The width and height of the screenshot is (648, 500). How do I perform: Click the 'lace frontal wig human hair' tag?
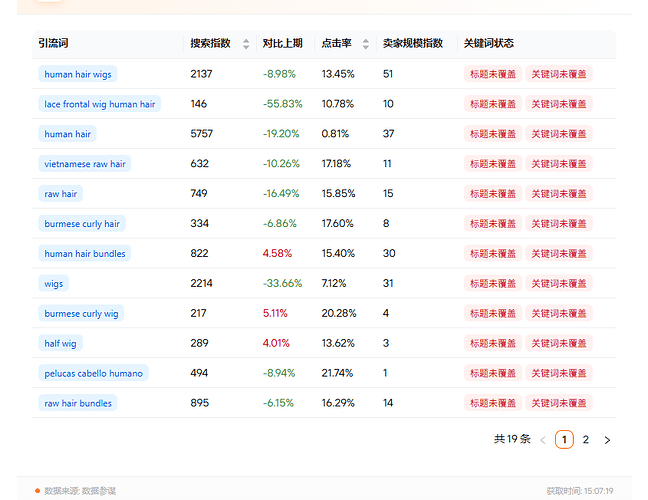click(x=99, y=104)
